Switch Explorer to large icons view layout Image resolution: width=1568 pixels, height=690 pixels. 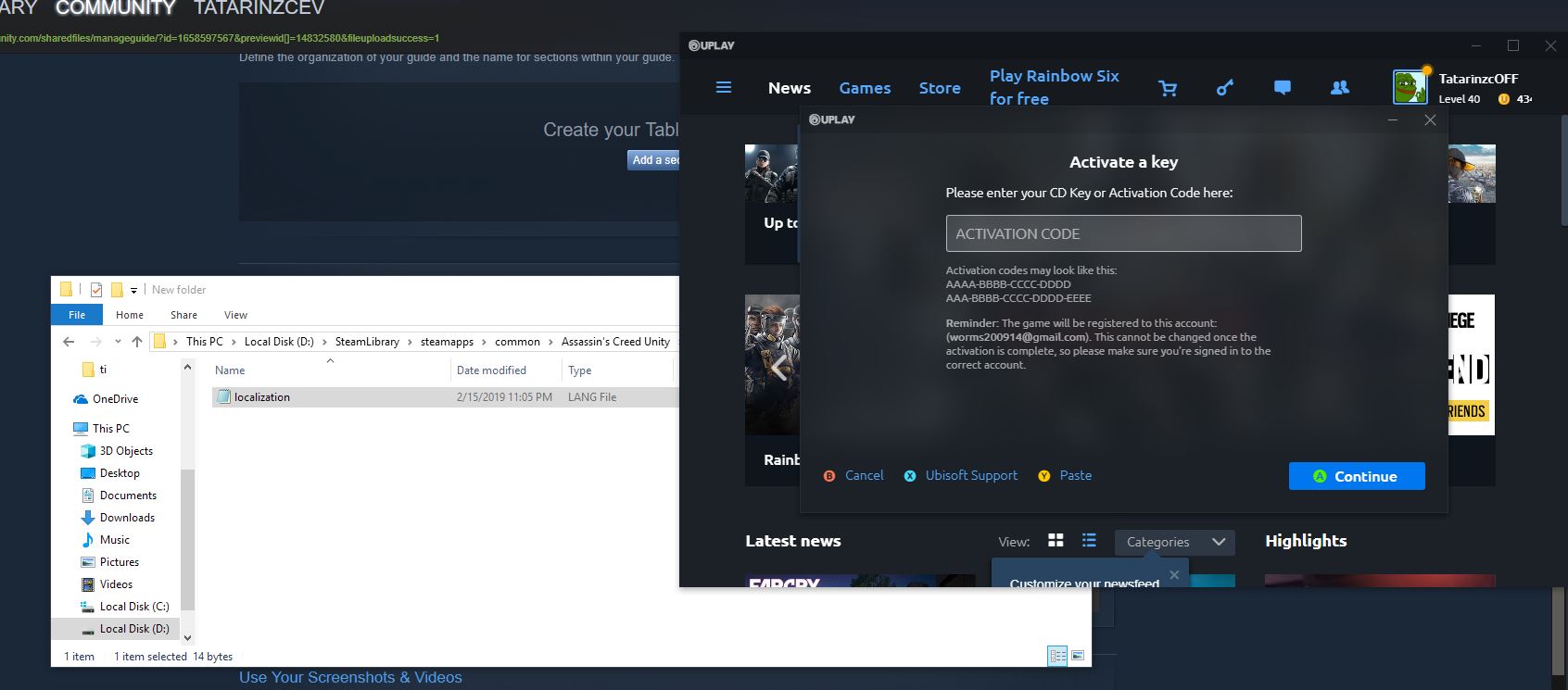[1078, 656]
